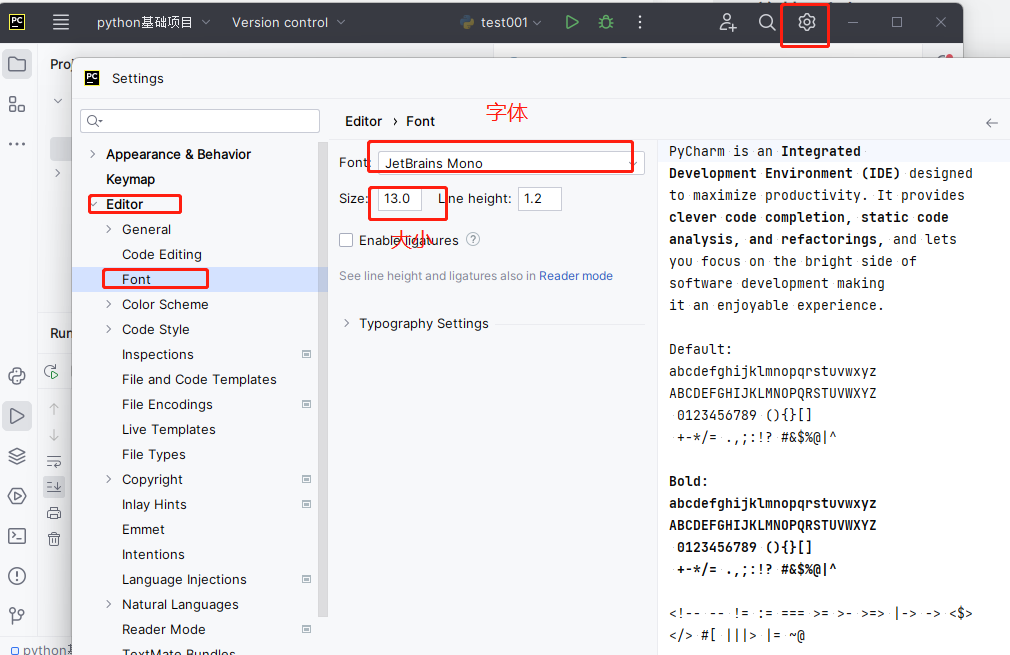
Task: Run test001 with the green play button
Action: [571, 23]
